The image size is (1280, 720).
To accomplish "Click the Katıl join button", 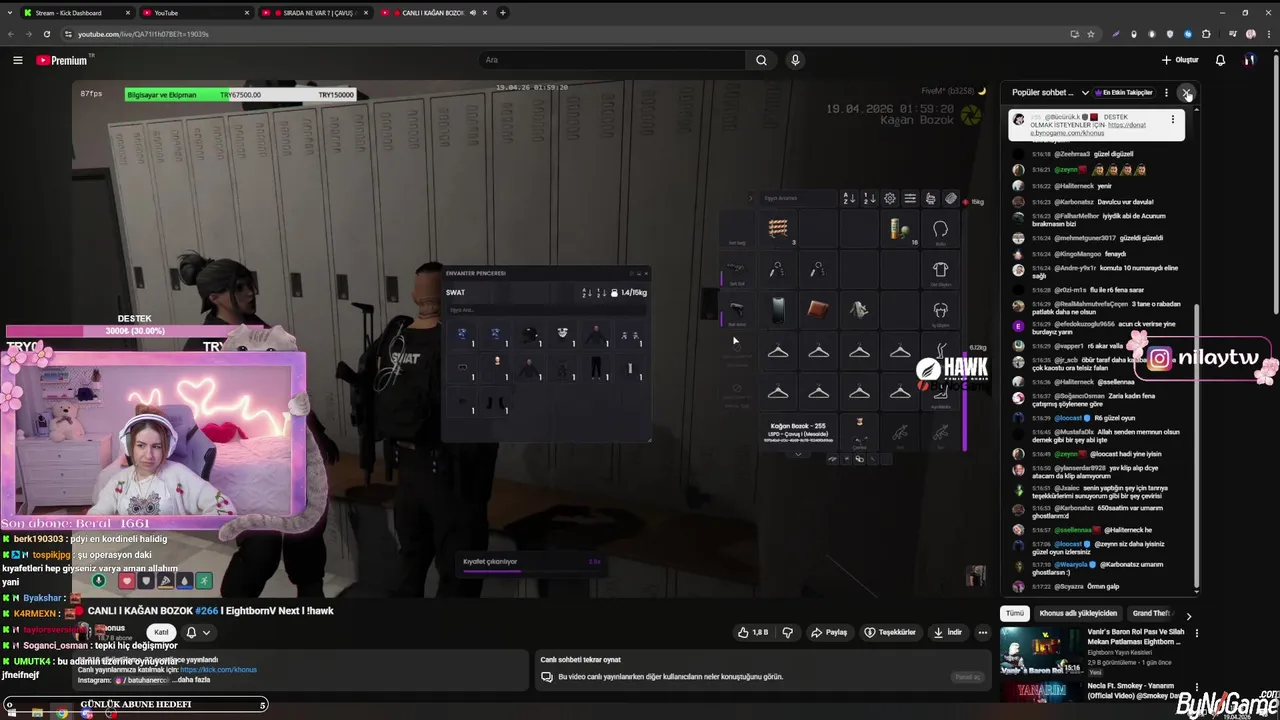I will pyautogui.click(x=161, y=632).
